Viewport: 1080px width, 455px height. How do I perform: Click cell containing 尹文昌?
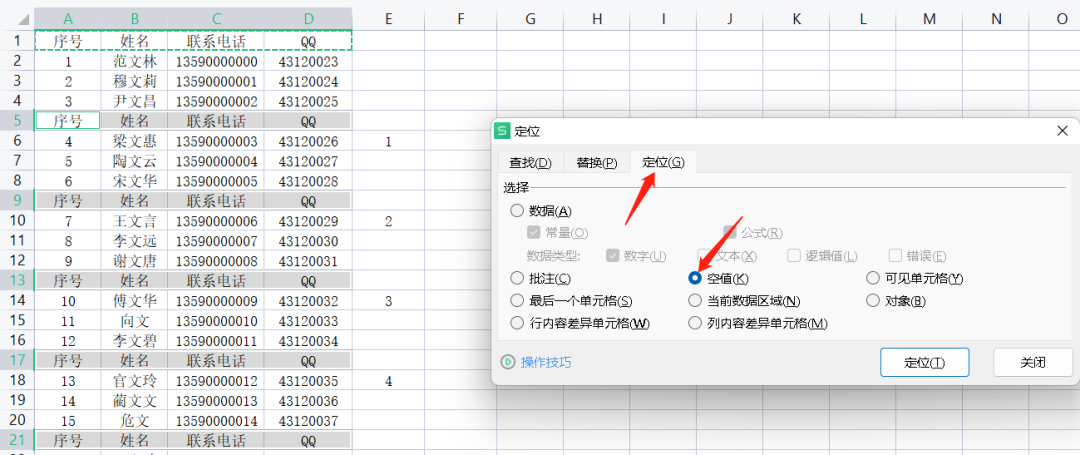click(x=134, y=101)
